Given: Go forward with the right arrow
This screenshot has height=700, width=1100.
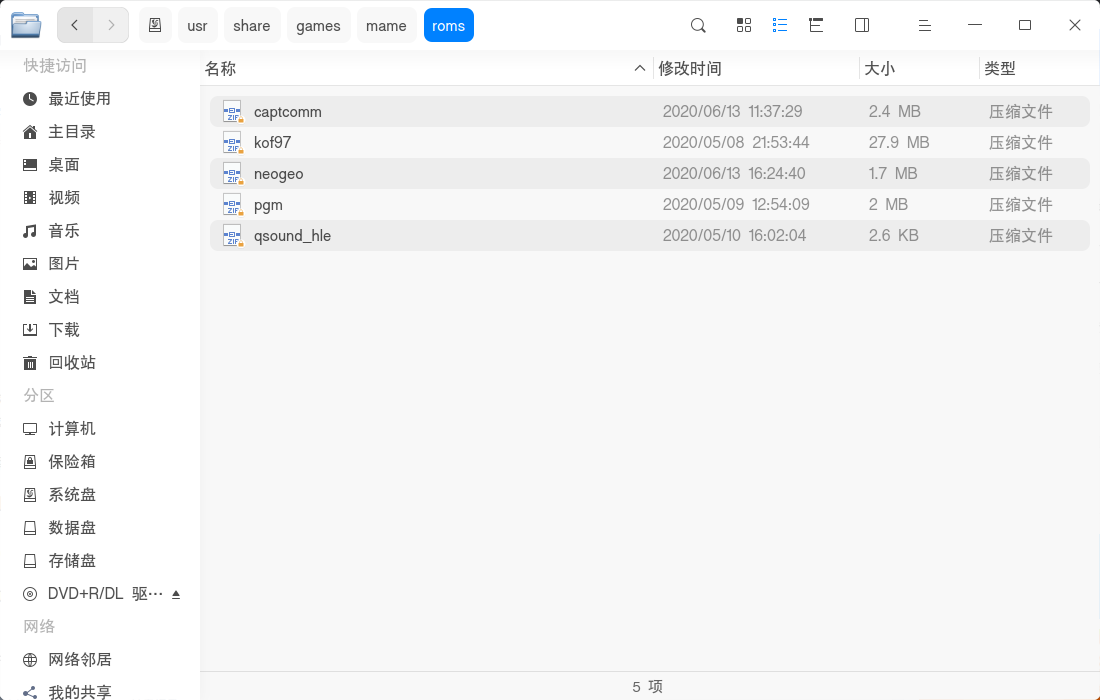Looking at the screenshot, I should click(111, 25).
